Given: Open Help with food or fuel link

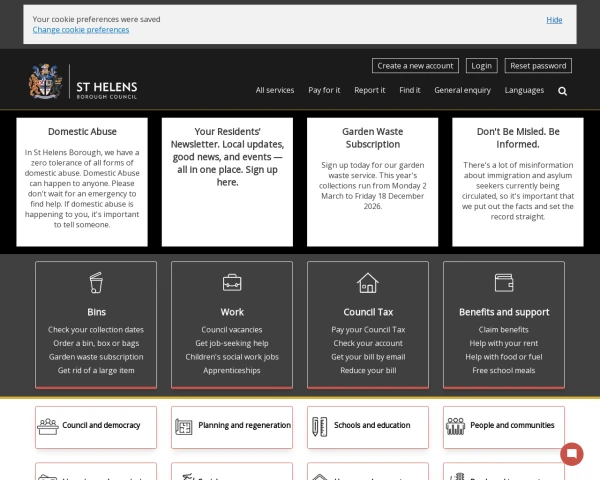Looking at the screenshot, I should pos(504,357).
